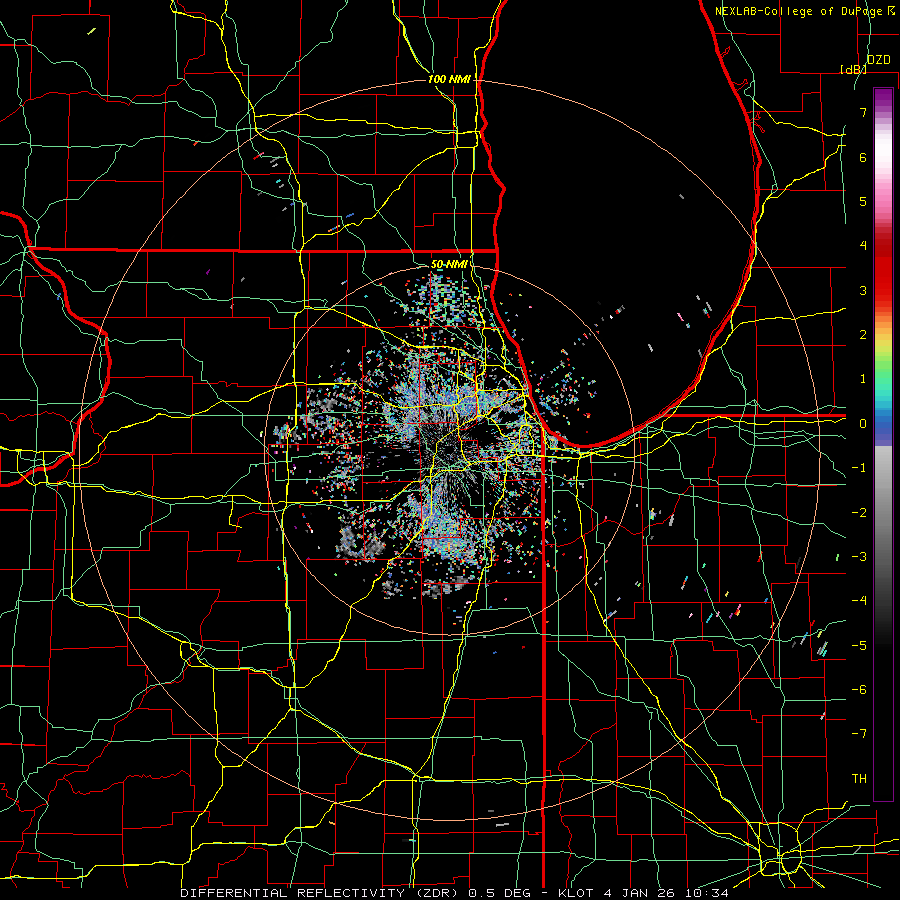Click the legend value -5
This screenshot has width=900, height=900.
pyautogui.click(x=859, y=646)
